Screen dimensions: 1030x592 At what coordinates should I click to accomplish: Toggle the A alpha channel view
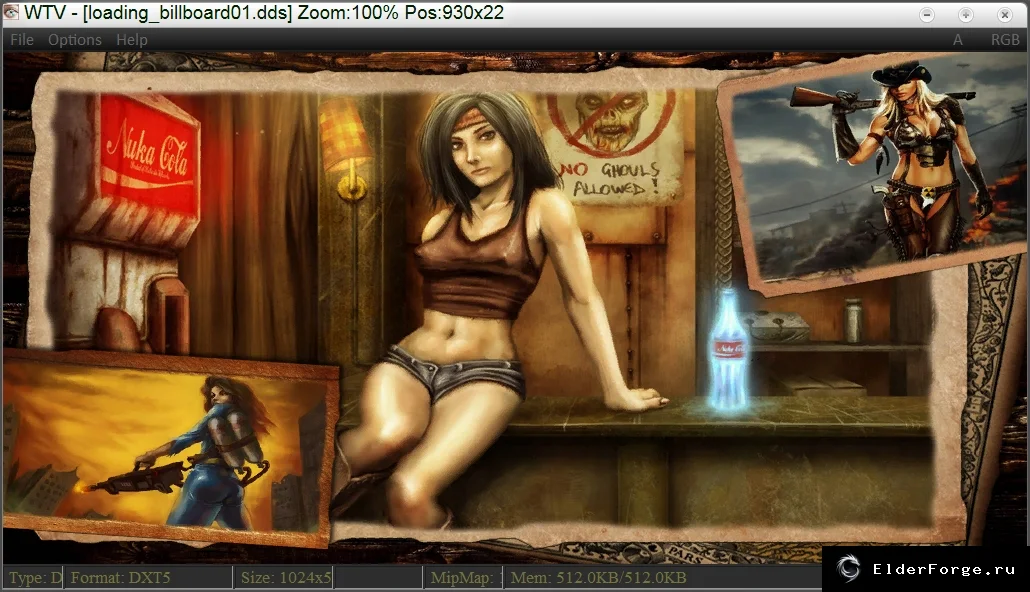click(x=958, y=40)
